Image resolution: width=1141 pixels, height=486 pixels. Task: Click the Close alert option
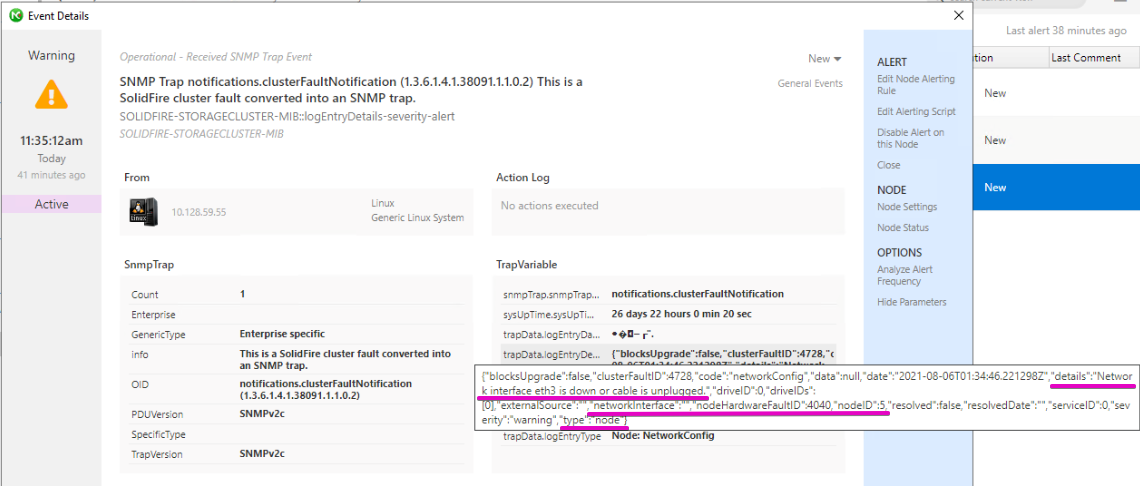[x=888, y=165]
